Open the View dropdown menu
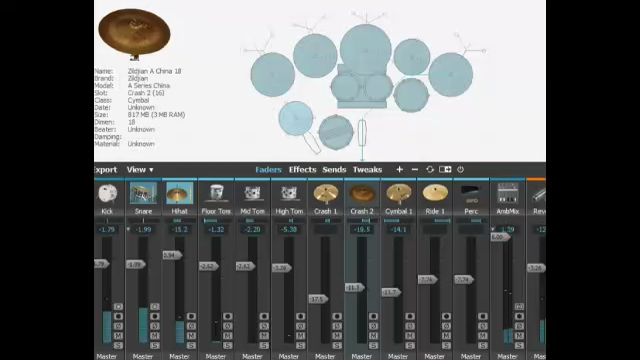This screenshot has height=360, width=640. tap(140, 169)
